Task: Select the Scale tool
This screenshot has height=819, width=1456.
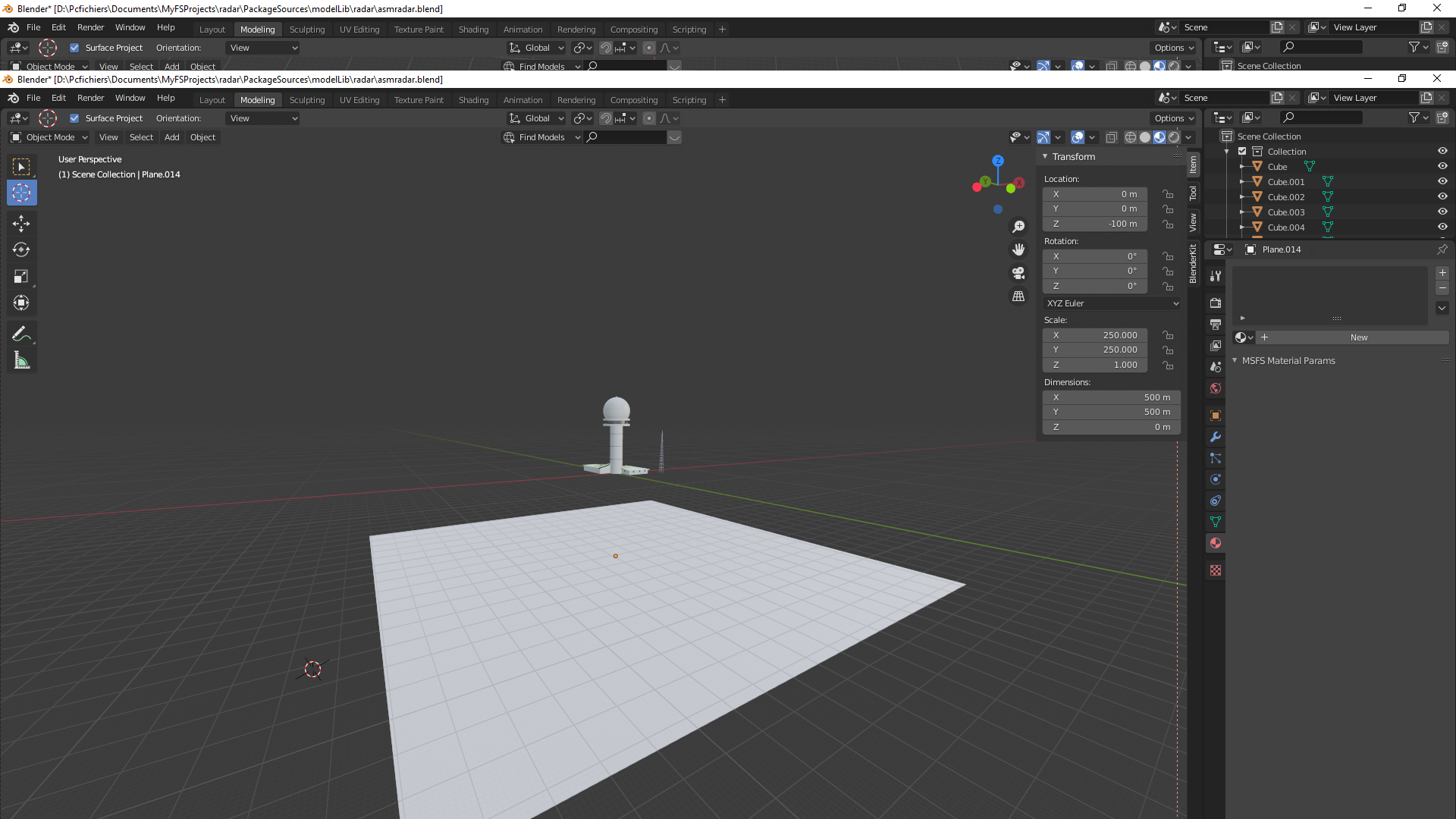Action: pyautogui.click(x=21, y=277)
